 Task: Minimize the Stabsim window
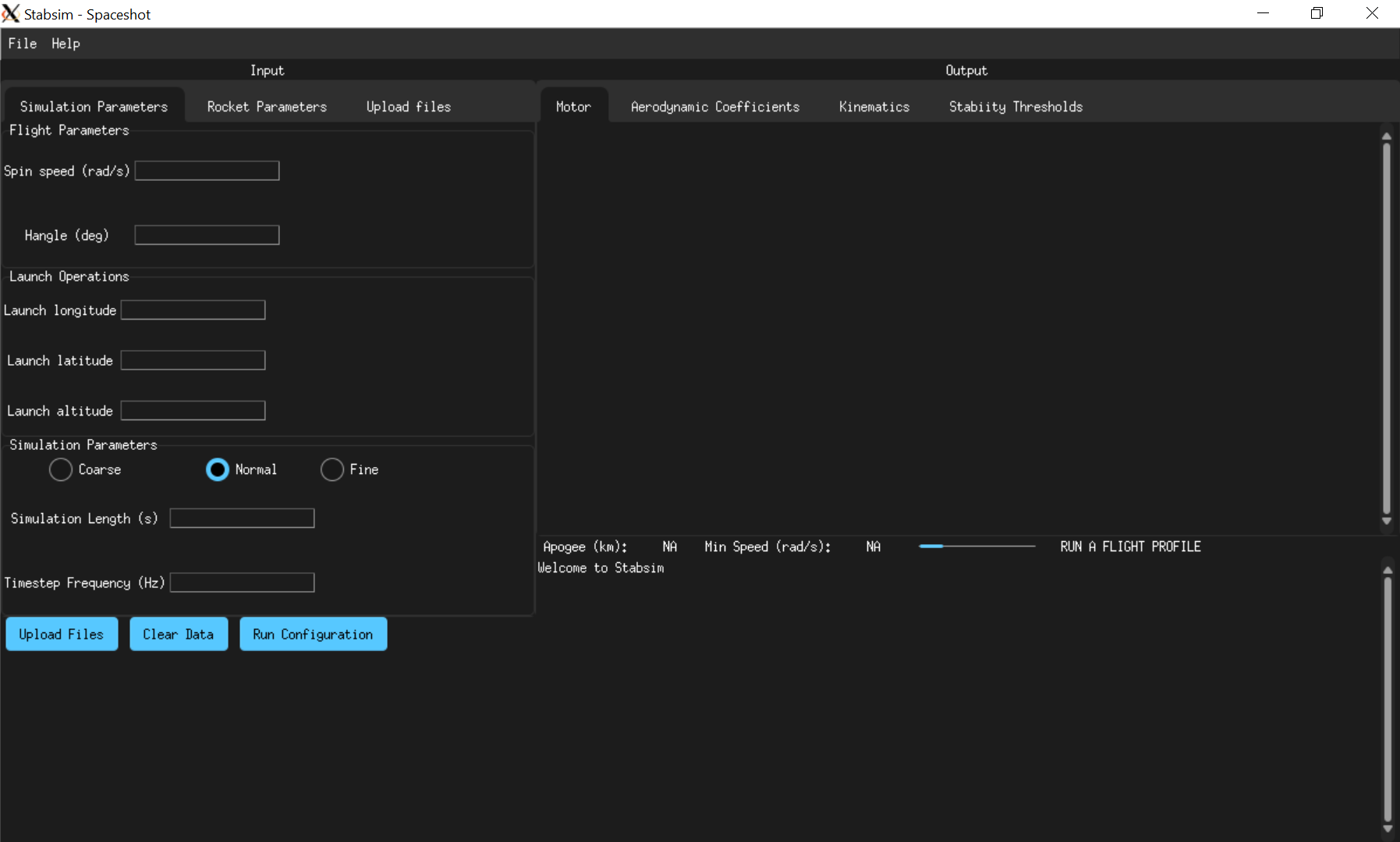1264,13
